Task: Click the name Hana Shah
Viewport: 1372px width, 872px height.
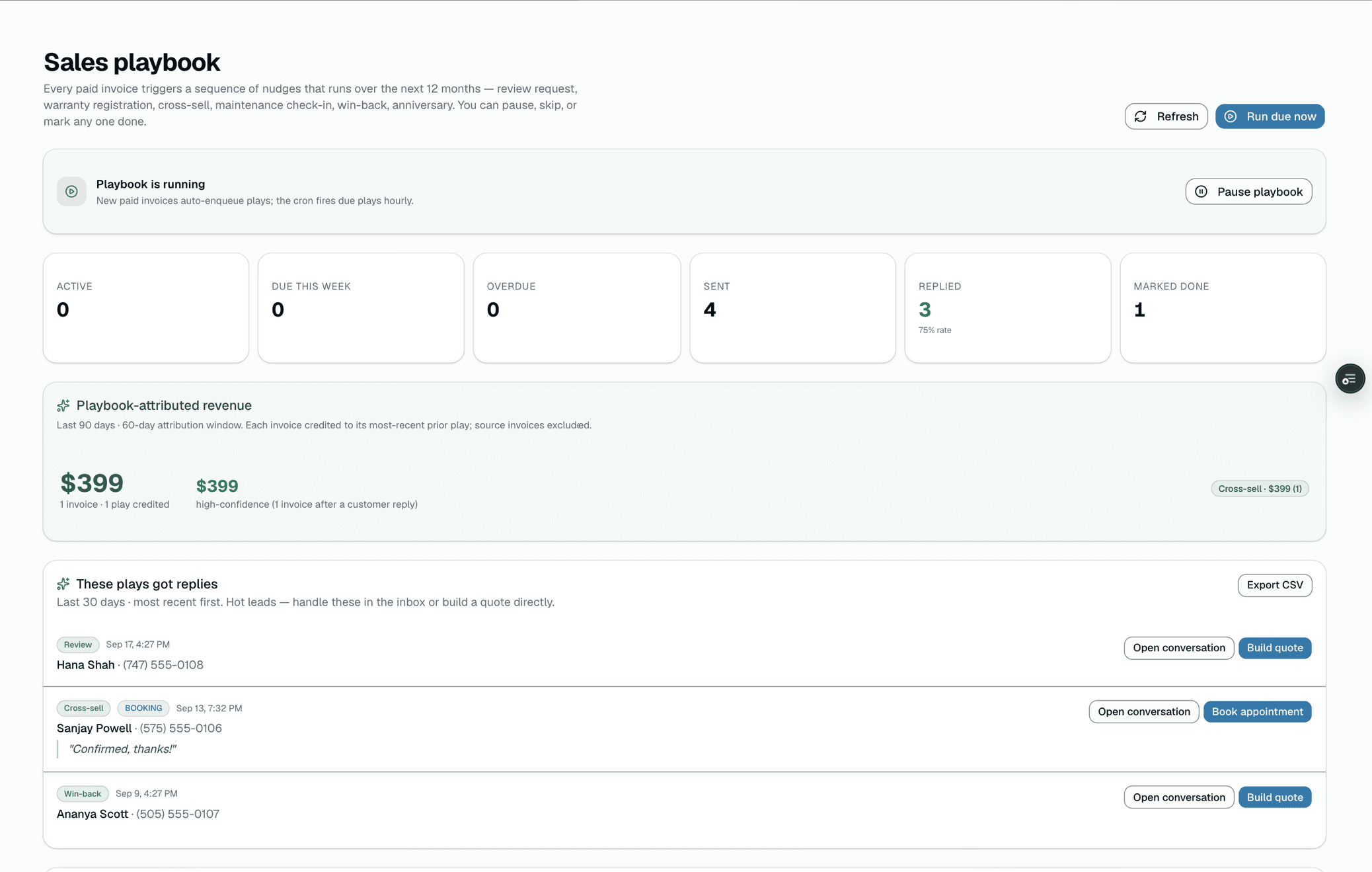Action: pos(85,665)
